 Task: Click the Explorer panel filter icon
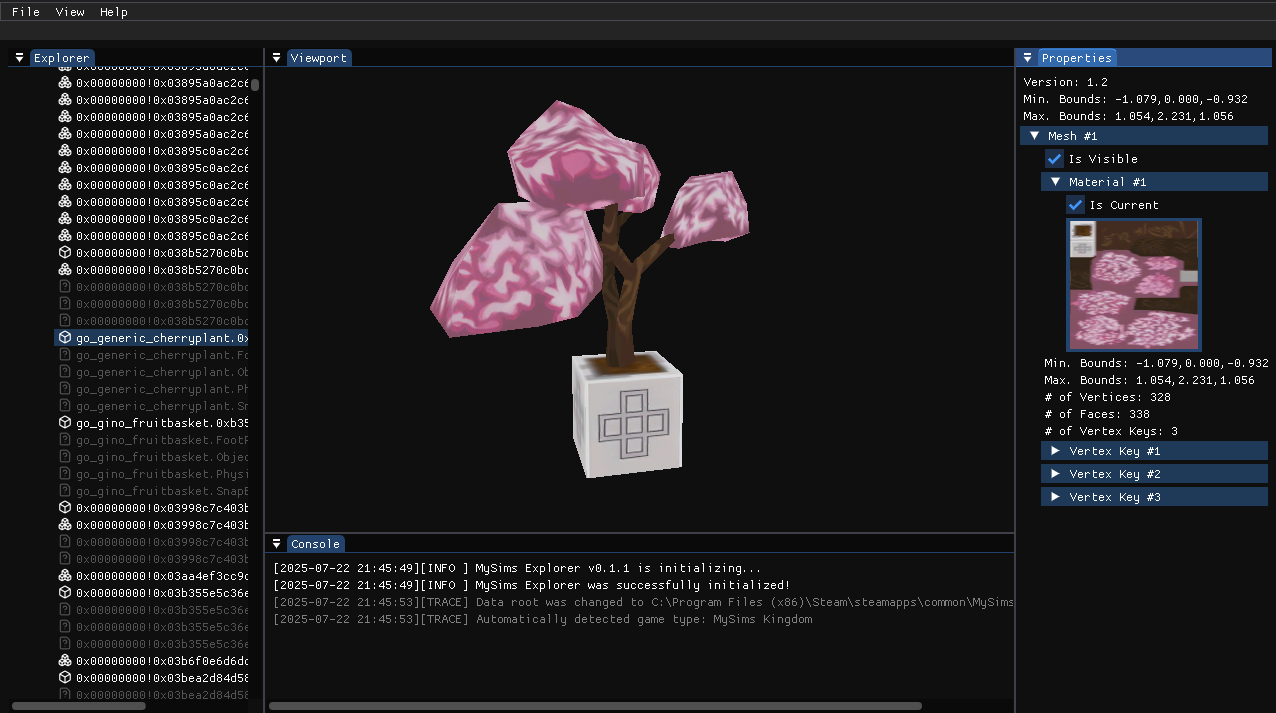[18, 57]
